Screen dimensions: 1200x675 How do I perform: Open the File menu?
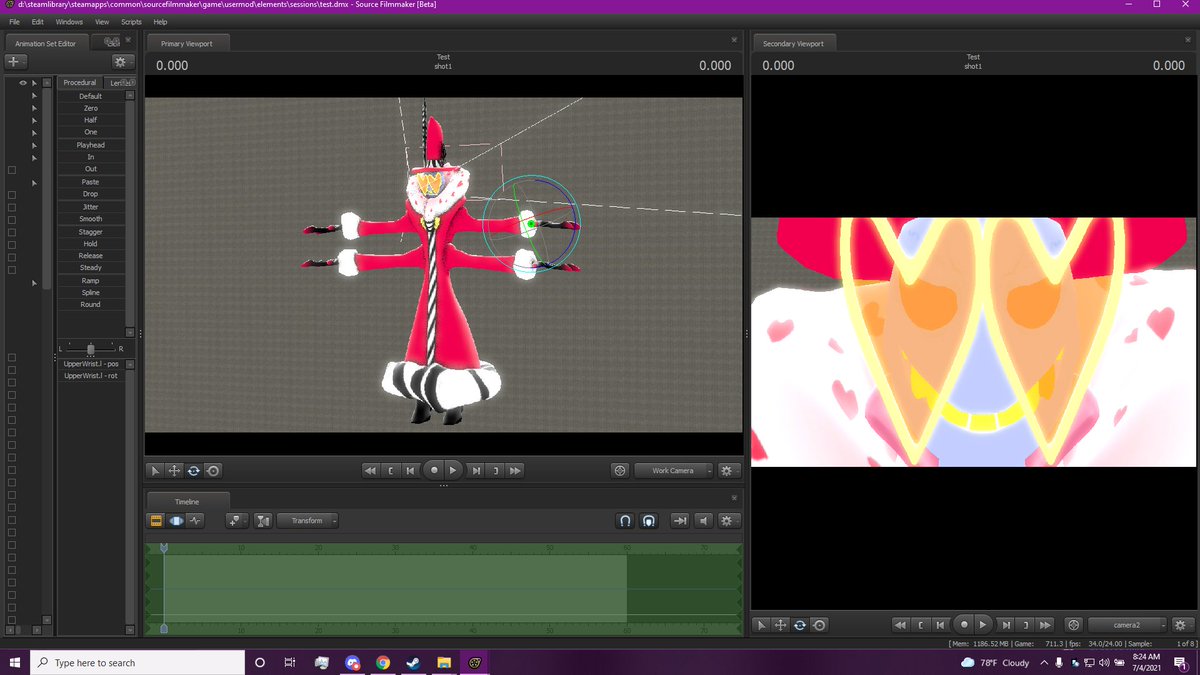[14, 21]
